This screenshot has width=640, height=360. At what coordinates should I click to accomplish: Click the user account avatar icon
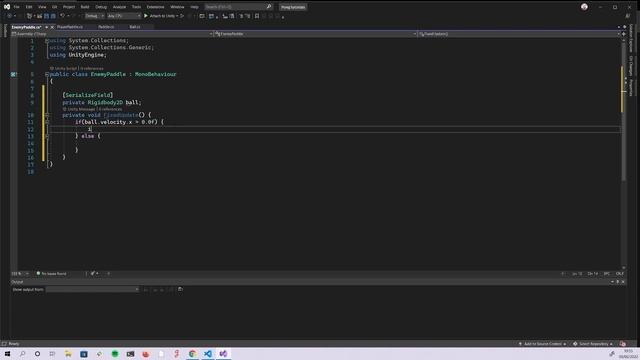point(584,7)
